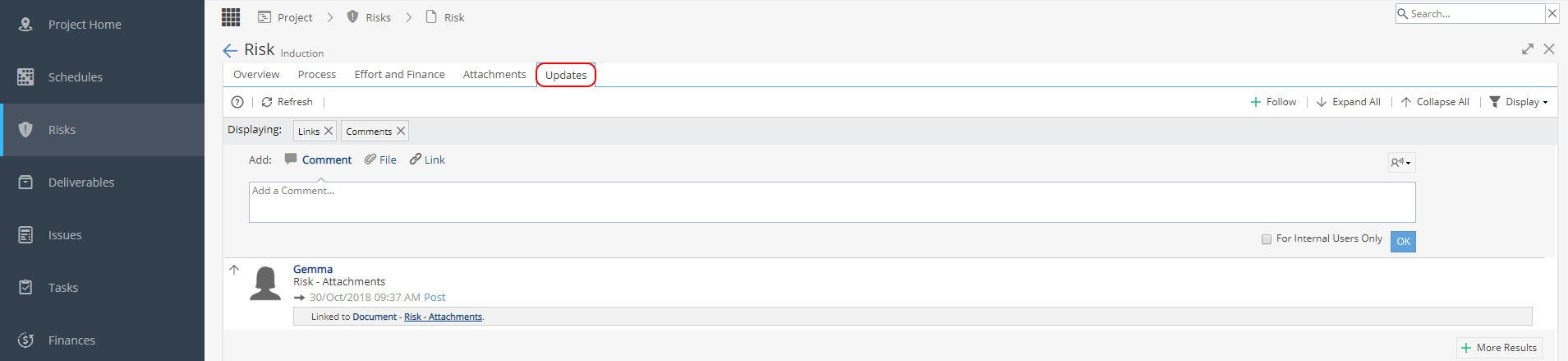Refresh the updates list
Viewport: 1568px width, 361px height.
[287, 102]
